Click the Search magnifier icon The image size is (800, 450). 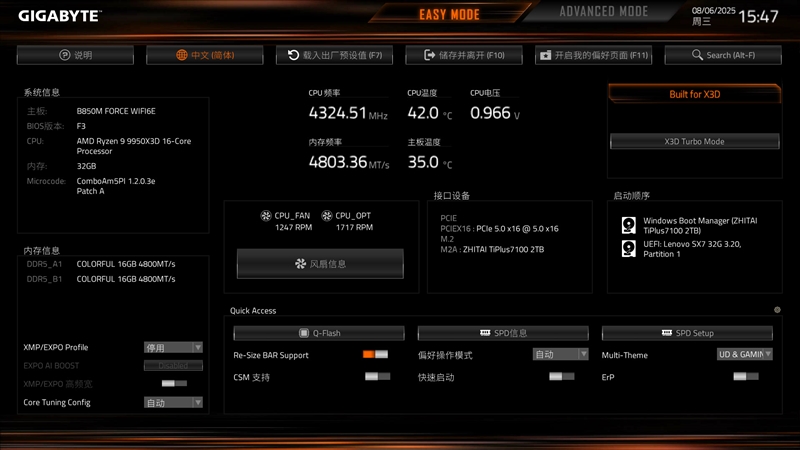pyautogui.click(x=697, y=55)
